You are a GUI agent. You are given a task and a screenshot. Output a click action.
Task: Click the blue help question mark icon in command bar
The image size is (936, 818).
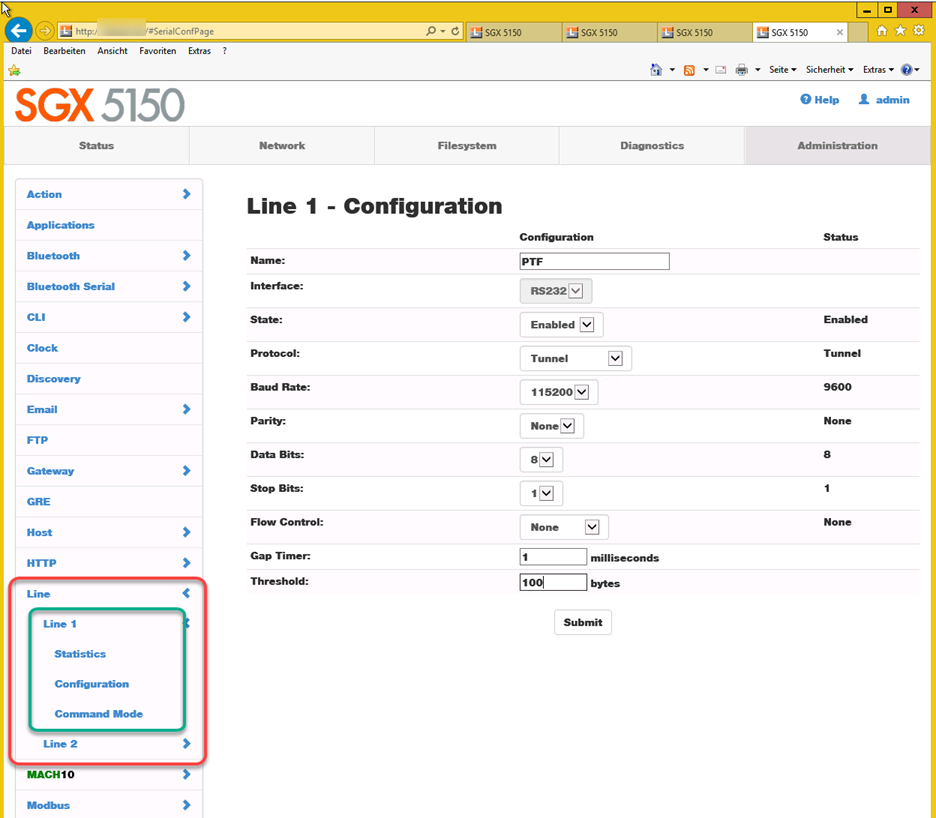pyautogui.click(x=907, y=70)
